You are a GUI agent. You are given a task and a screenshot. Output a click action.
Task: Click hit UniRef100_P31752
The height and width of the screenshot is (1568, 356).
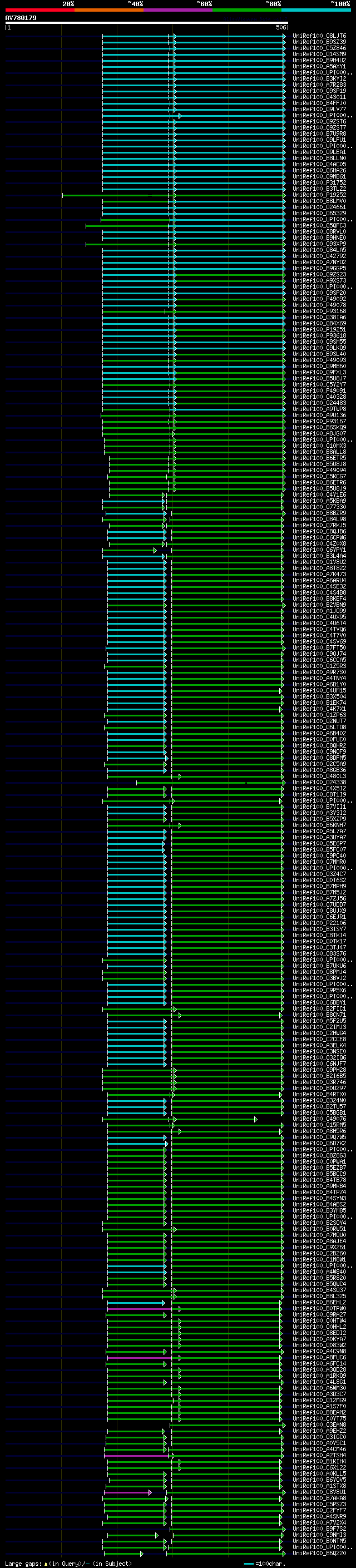coord(319,182)
